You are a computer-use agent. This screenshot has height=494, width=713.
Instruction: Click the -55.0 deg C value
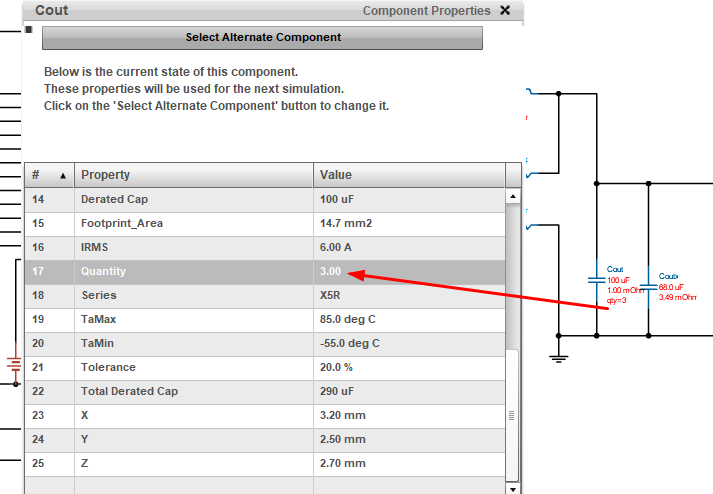click(x=349, y=343)
